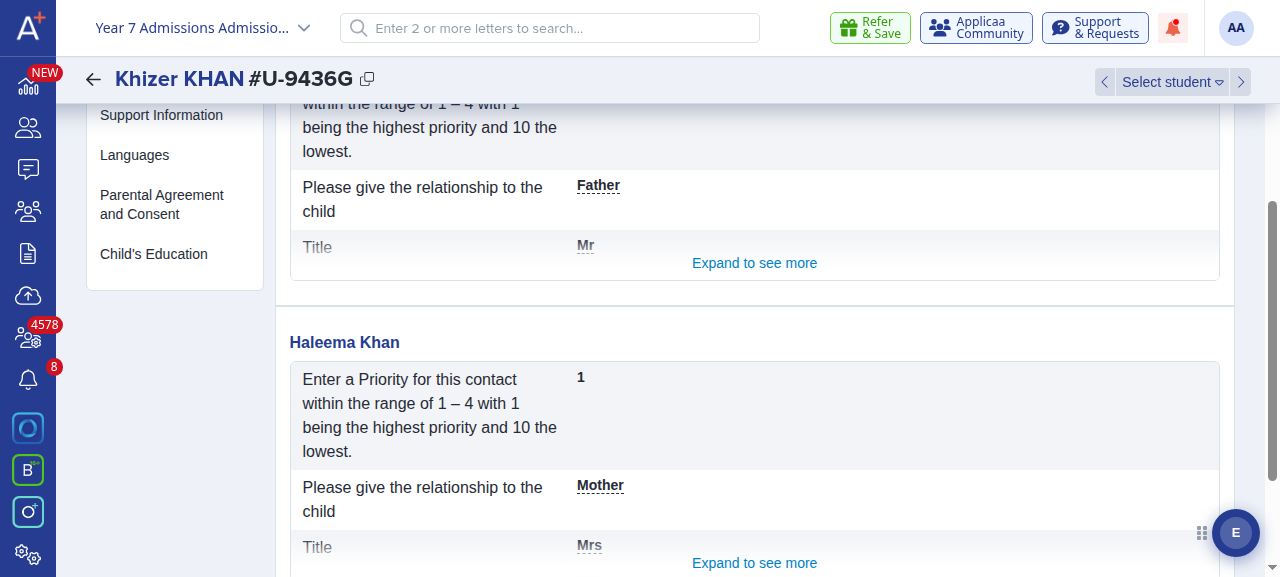Viewport: 1280px width, 577px height.
Task: Open the documents page sidebar icon
Action: coord(28,253)
